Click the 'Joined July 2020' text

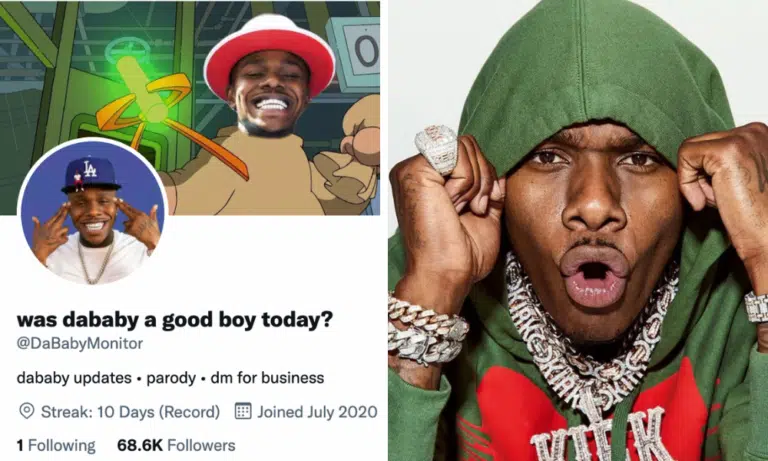click(317, 412)
